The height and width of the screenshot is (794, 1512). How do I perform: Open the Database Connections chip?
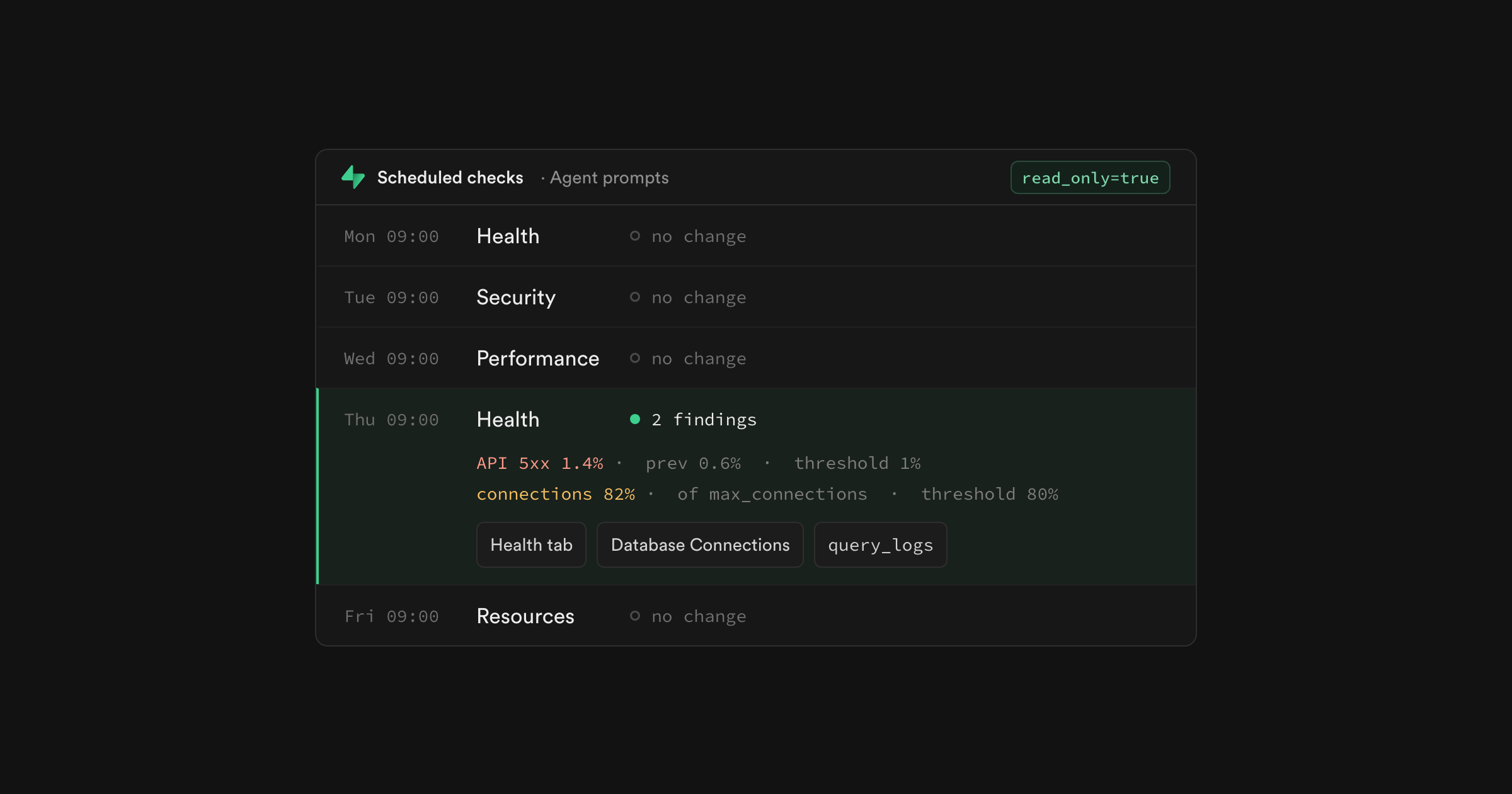click(x=700, y=544)
